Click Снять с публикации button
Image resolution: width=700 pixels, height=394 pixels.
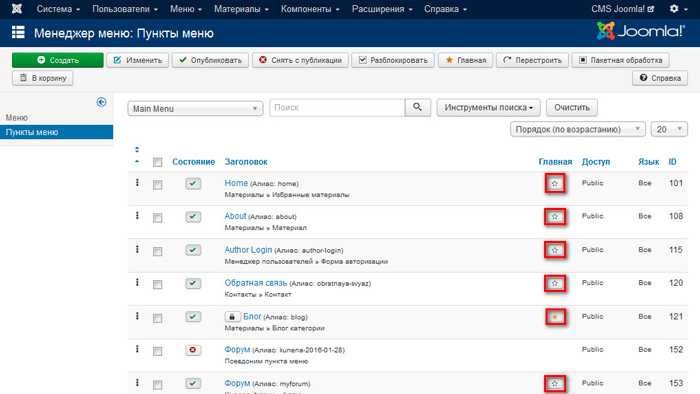point(300,60)
